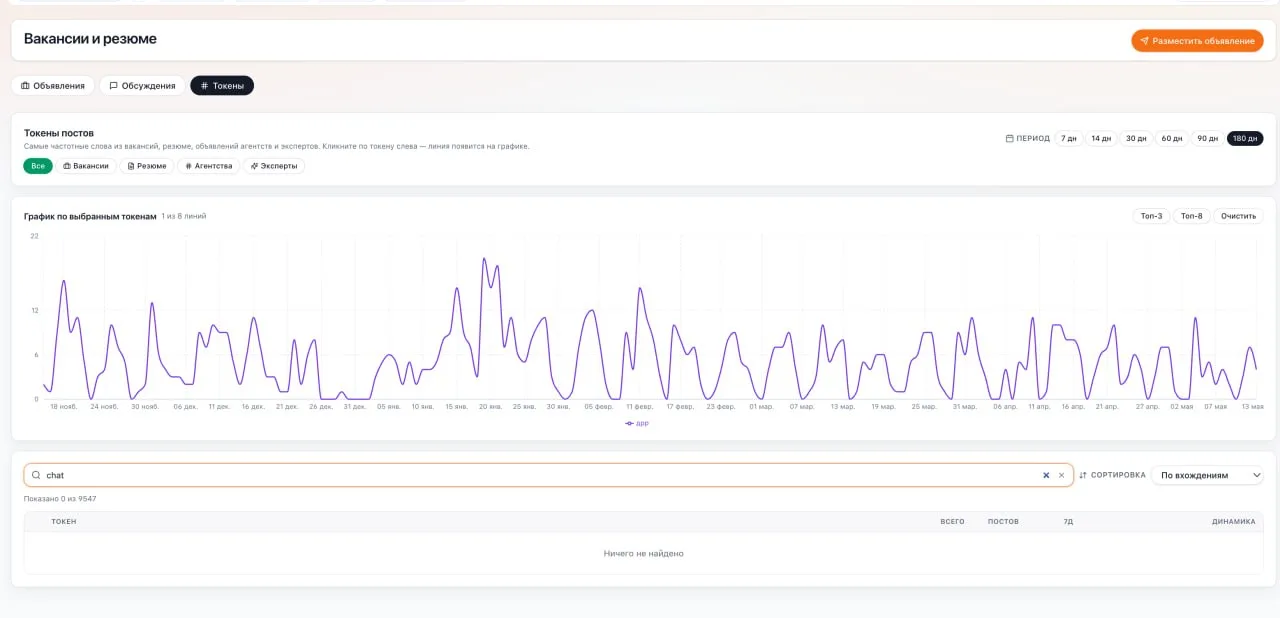Sort by the ДИНАМИКА column header

[1233, 522]
